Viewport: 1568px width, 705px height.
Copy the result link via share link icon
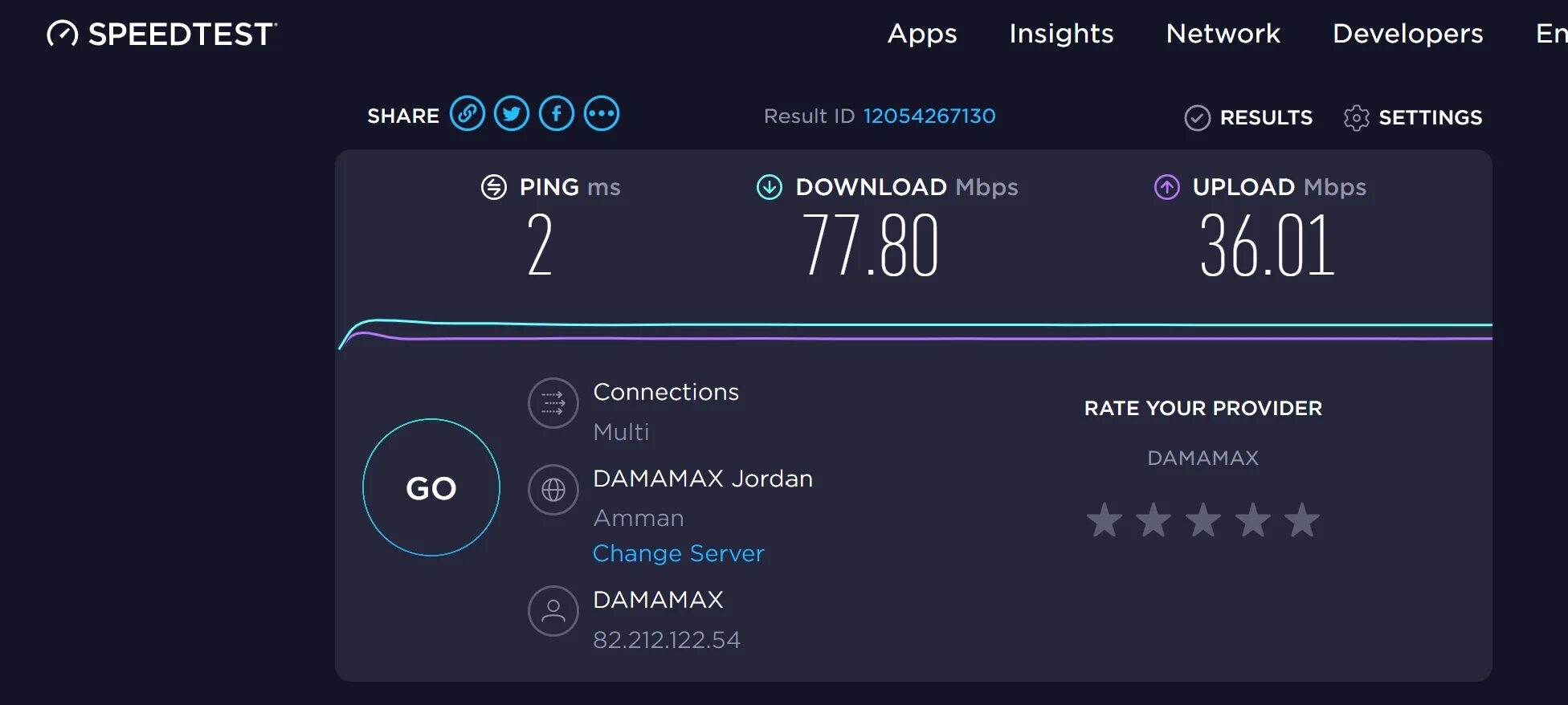tap(468, 113)
